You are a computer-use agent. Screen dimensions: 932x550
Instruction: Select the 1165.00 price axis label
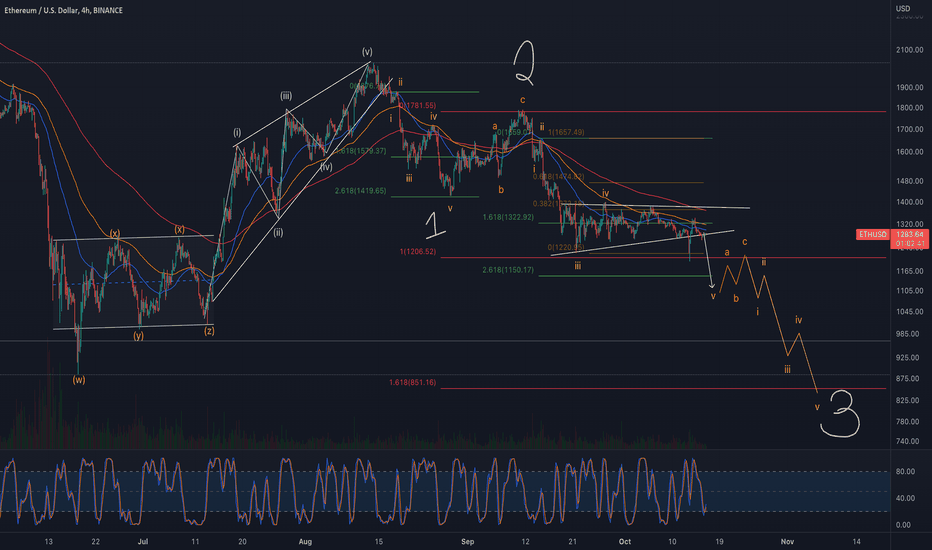pyautogui.click(x=909, y=271)
